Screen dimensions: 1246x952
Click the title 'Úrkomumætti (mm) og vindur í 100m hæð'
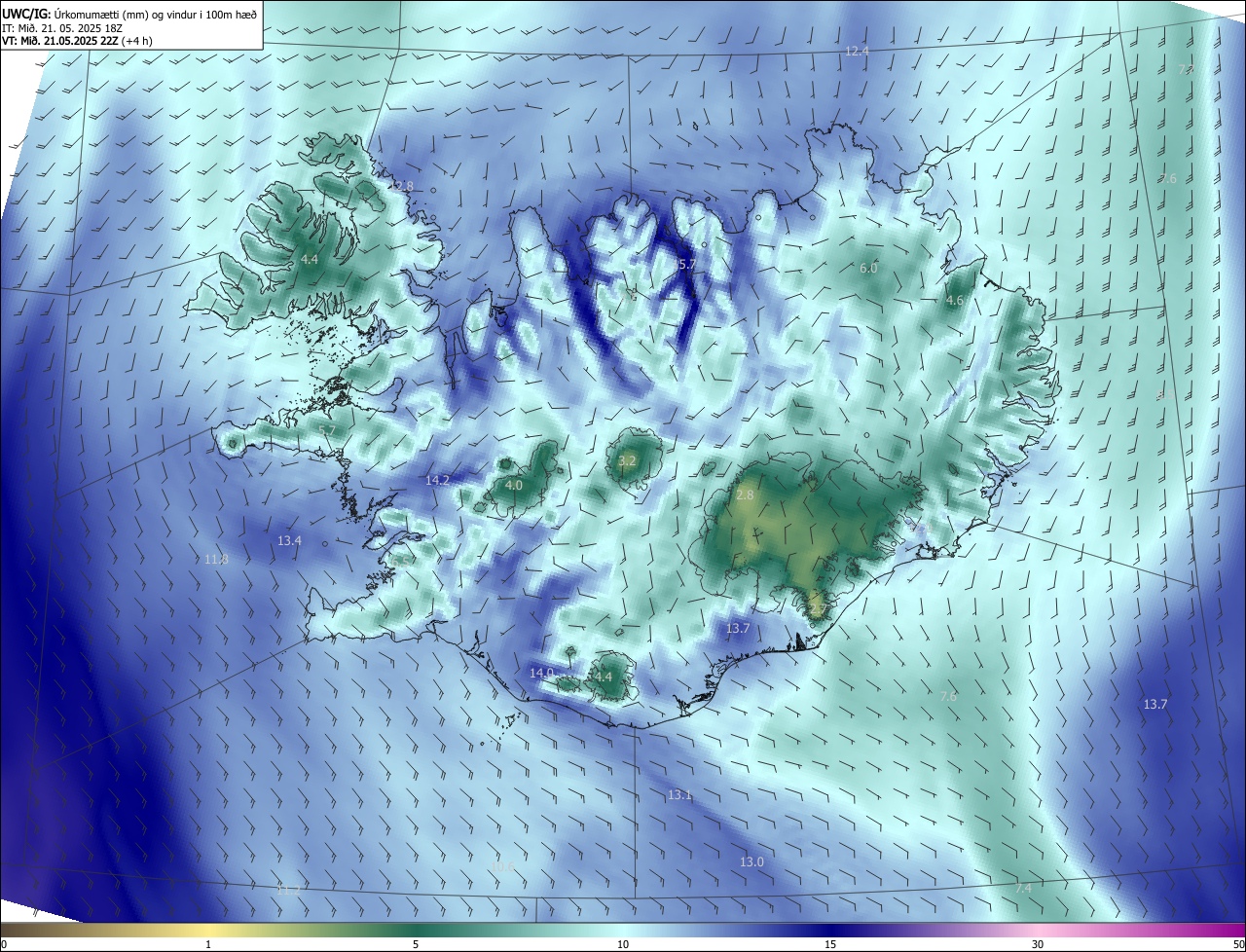click(x=155, y=14)
